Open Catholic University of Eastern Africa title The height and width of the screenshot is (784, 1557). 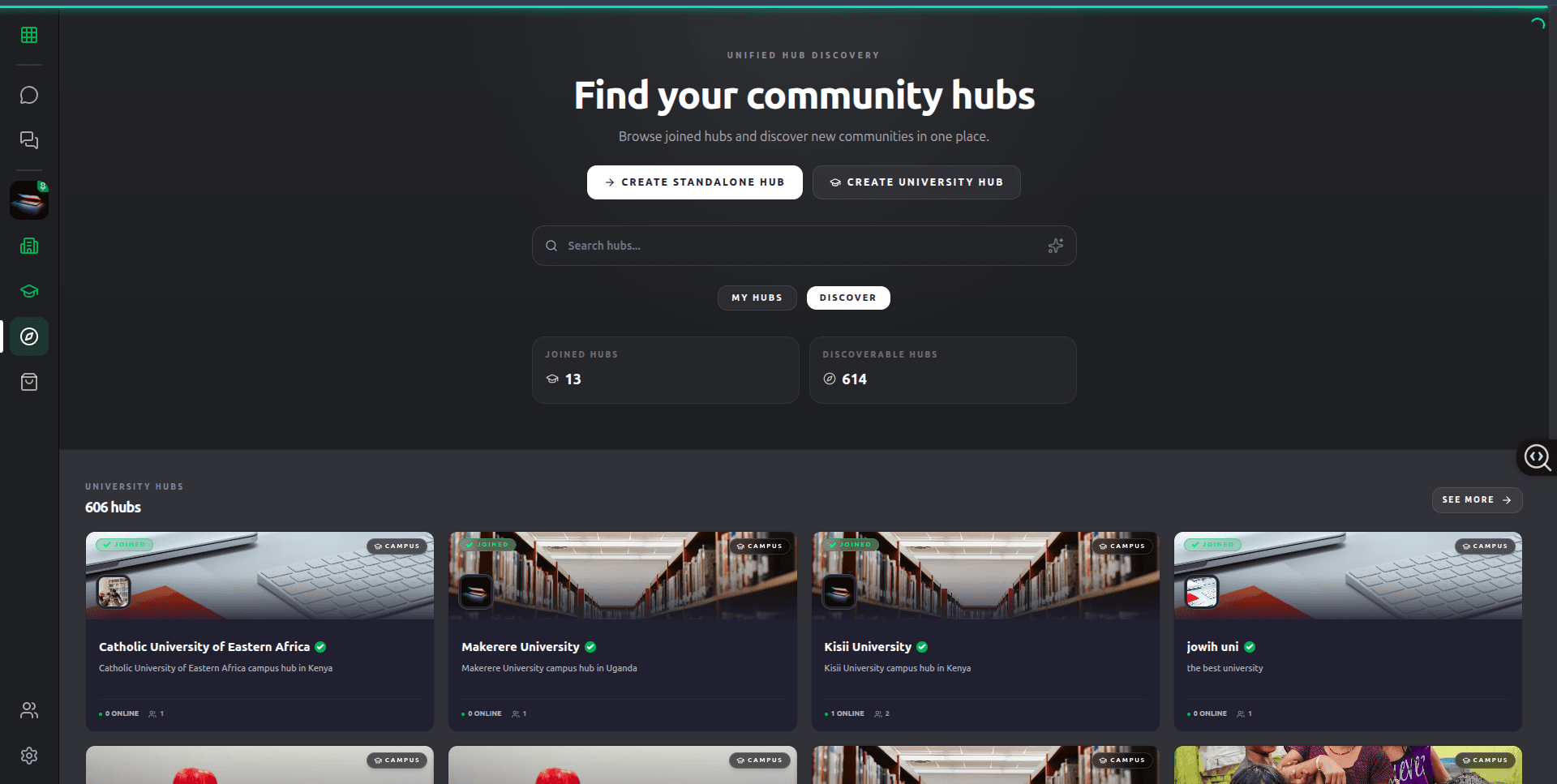click(x=204, y=647)
